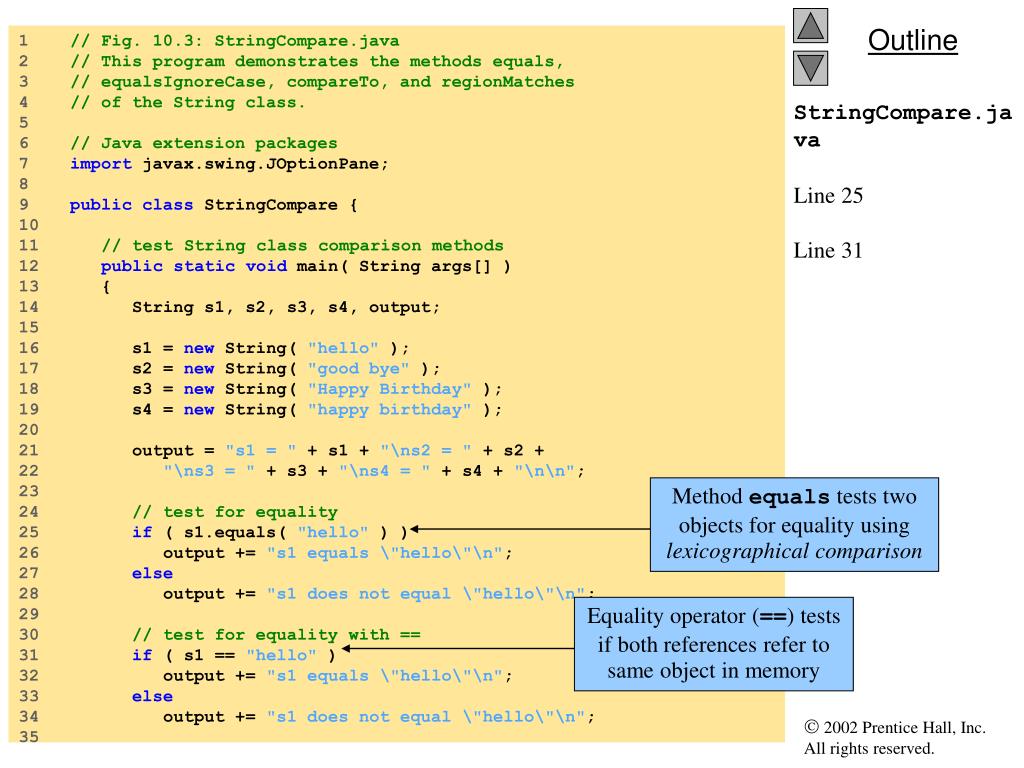This screenshot has height=768, width=1024.
Task: Click the 'Line 25' outline entry
Action: click(828, 196)
